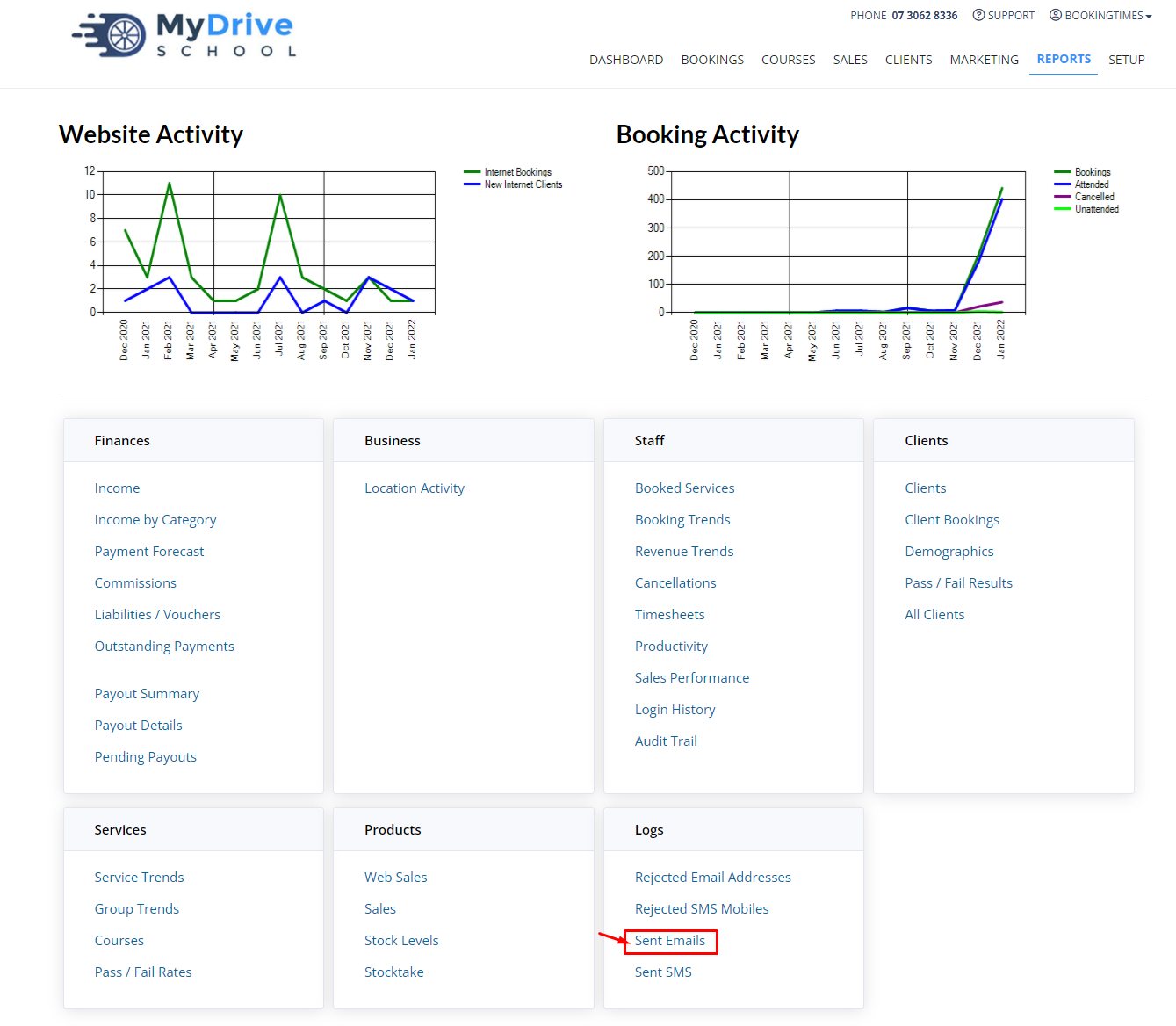Viewport: 1176px width, 1026px height.
Task: Open the Income report
Action: 117,488
